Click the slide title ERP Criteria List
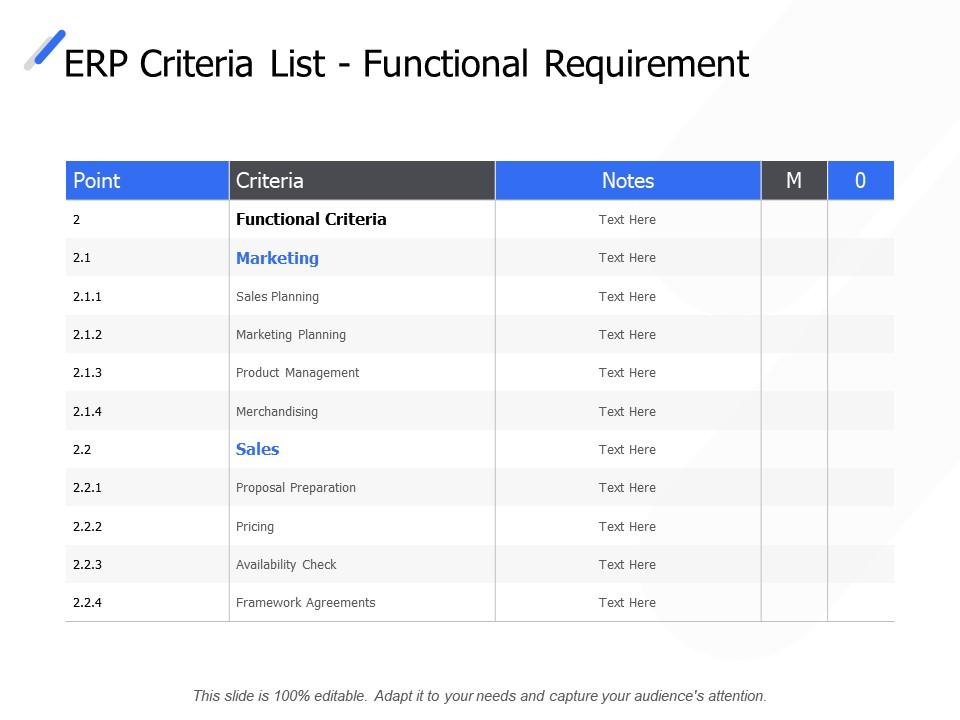Screen dimensions: 960x720 point(406,64)
